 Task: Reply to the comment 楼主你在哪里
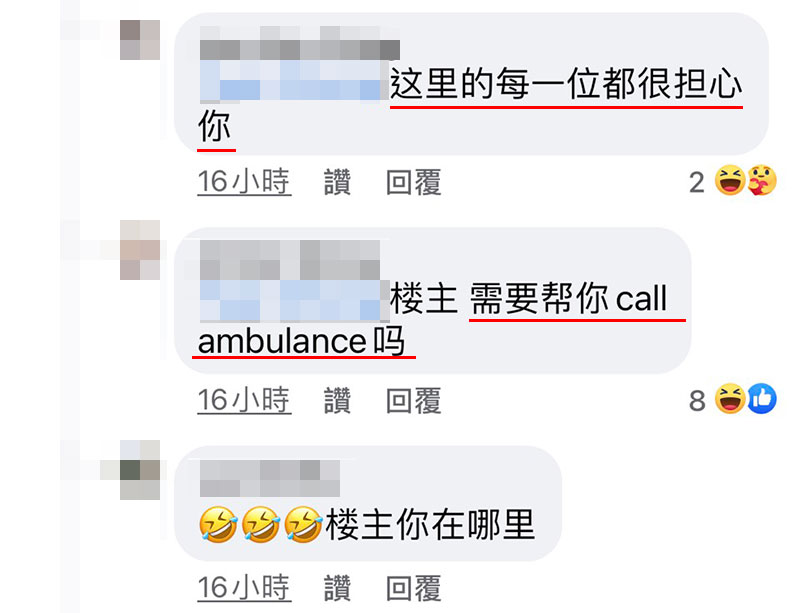coord(413,588)
